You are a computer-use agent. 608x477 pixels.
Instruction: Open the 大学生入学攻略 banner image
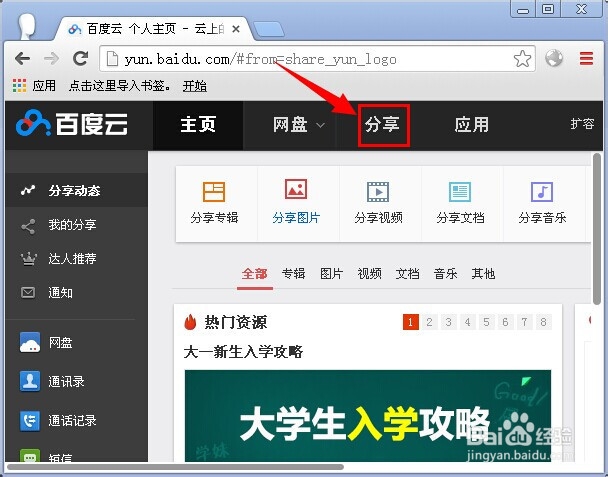tap(368, 416)
